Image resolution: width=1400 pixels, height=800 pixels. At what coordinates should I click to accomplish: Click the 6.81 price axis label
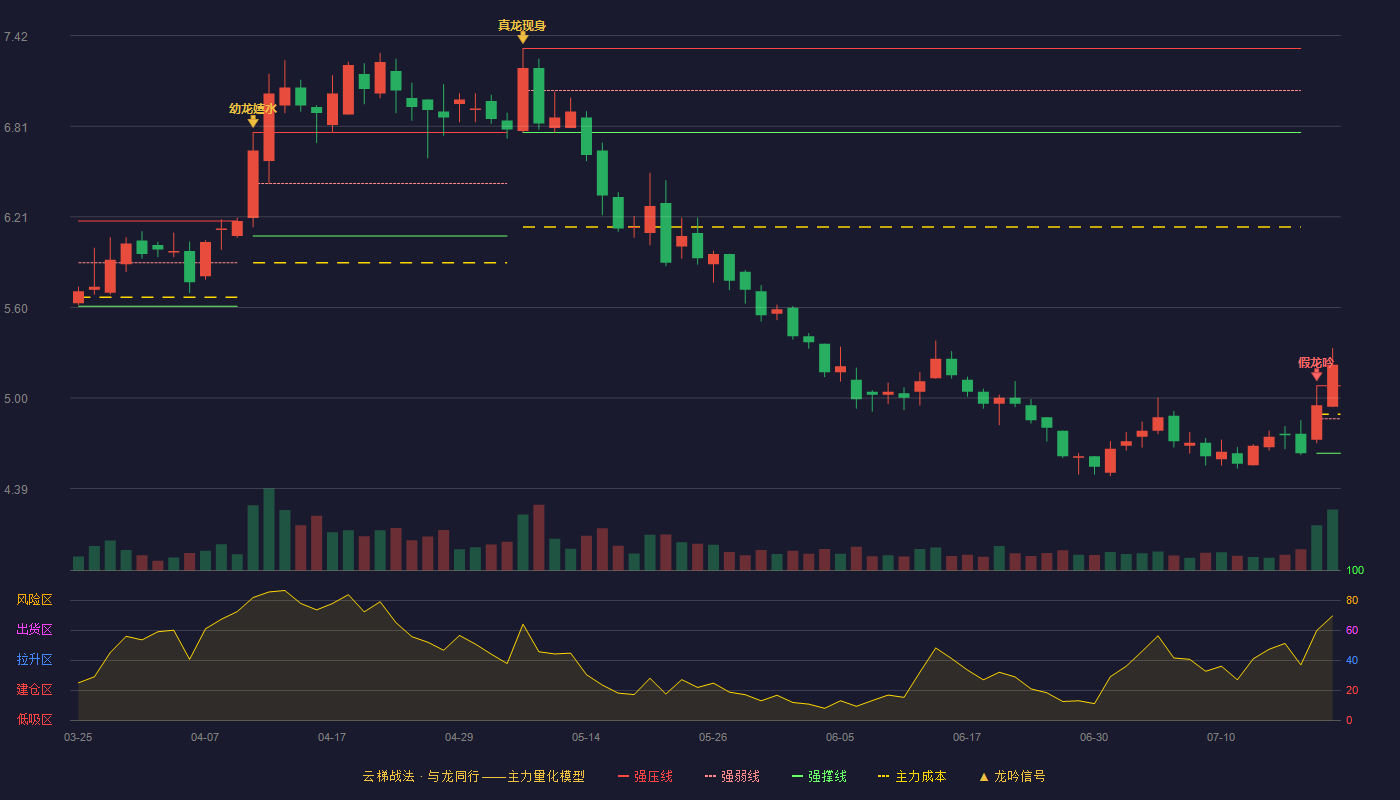click(16, 128)
